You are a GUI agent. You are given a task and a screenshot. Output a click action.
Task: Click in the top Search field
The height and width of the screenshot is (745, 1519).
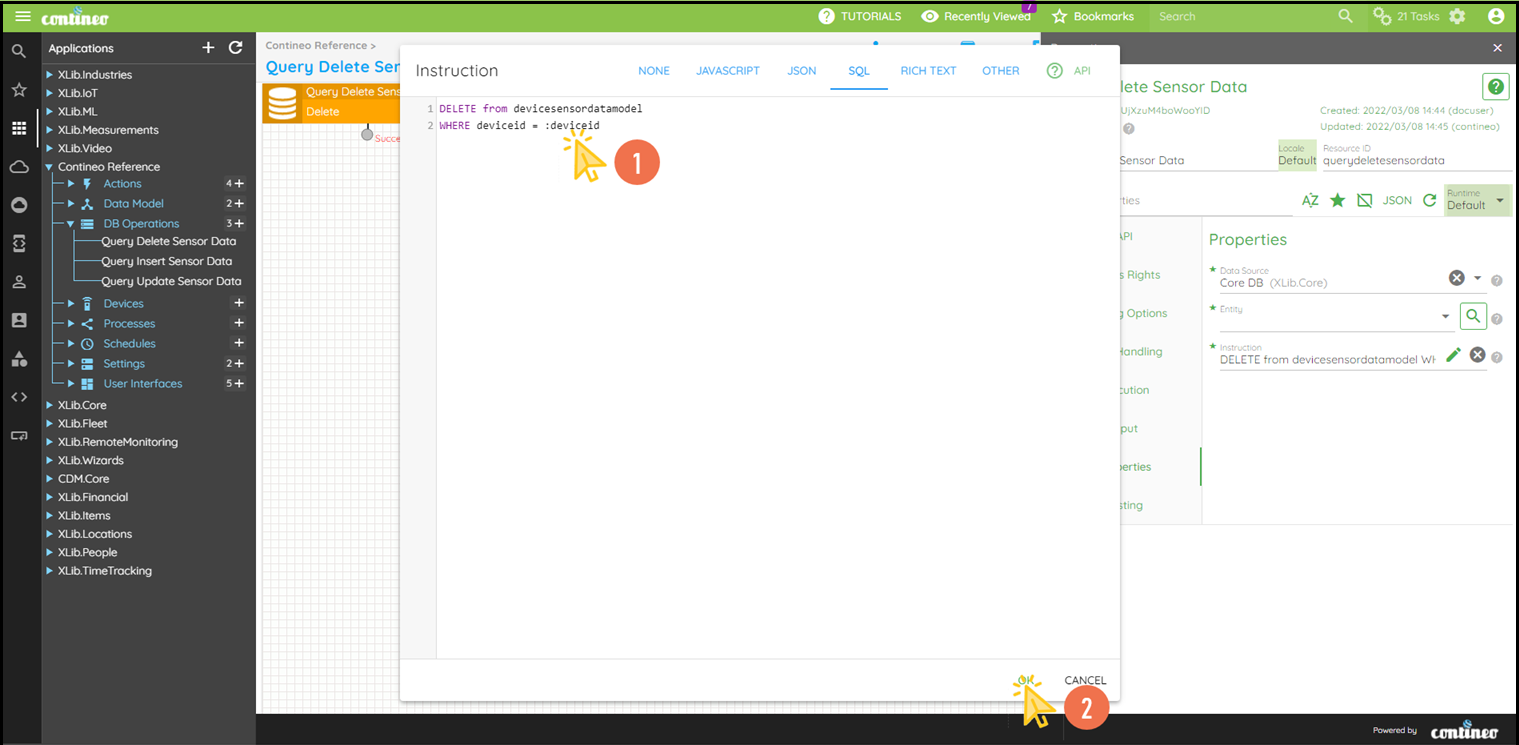tap(1240, 16)
